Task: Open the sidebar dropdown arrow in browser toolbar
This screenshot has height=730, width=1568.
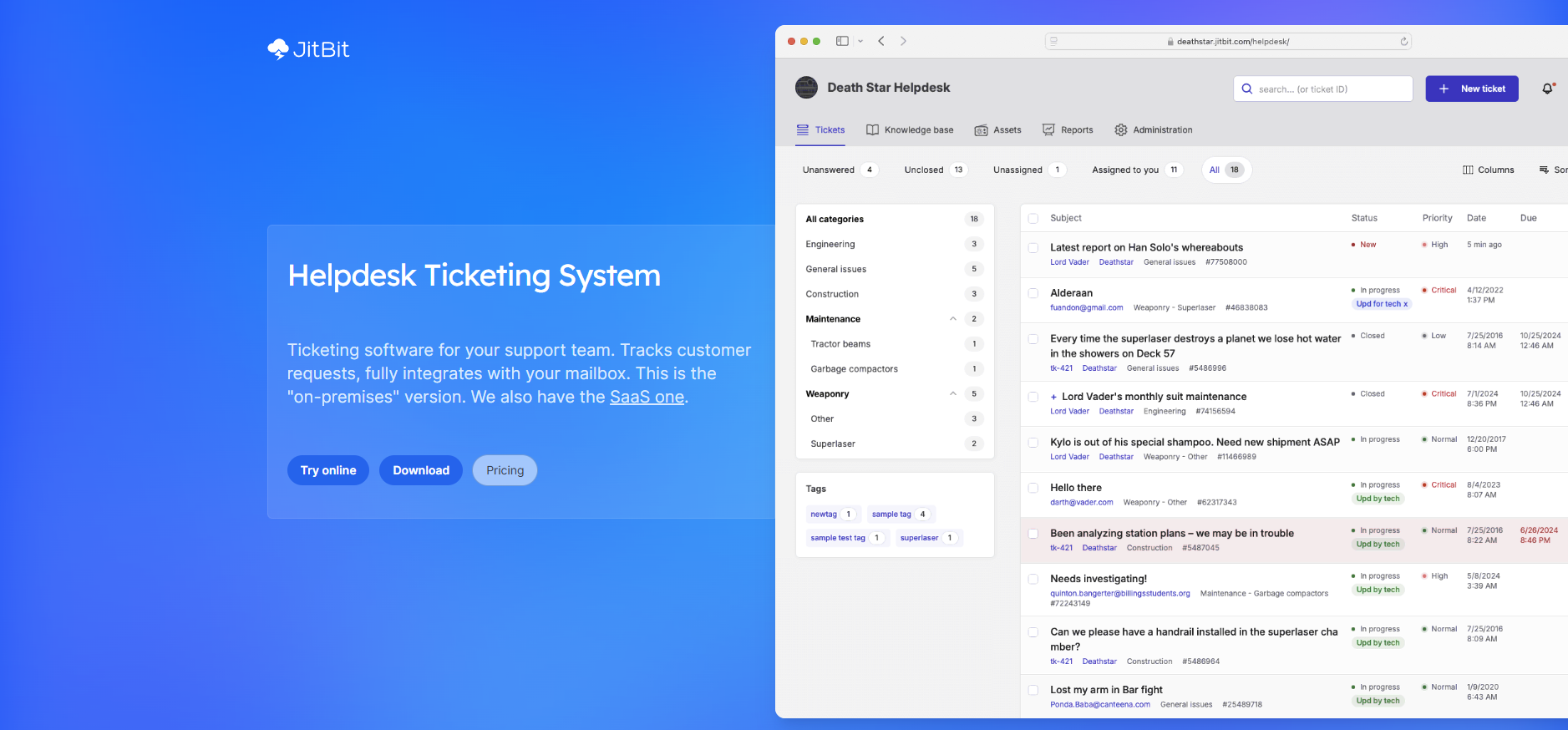Action: [x=860, y=41]
